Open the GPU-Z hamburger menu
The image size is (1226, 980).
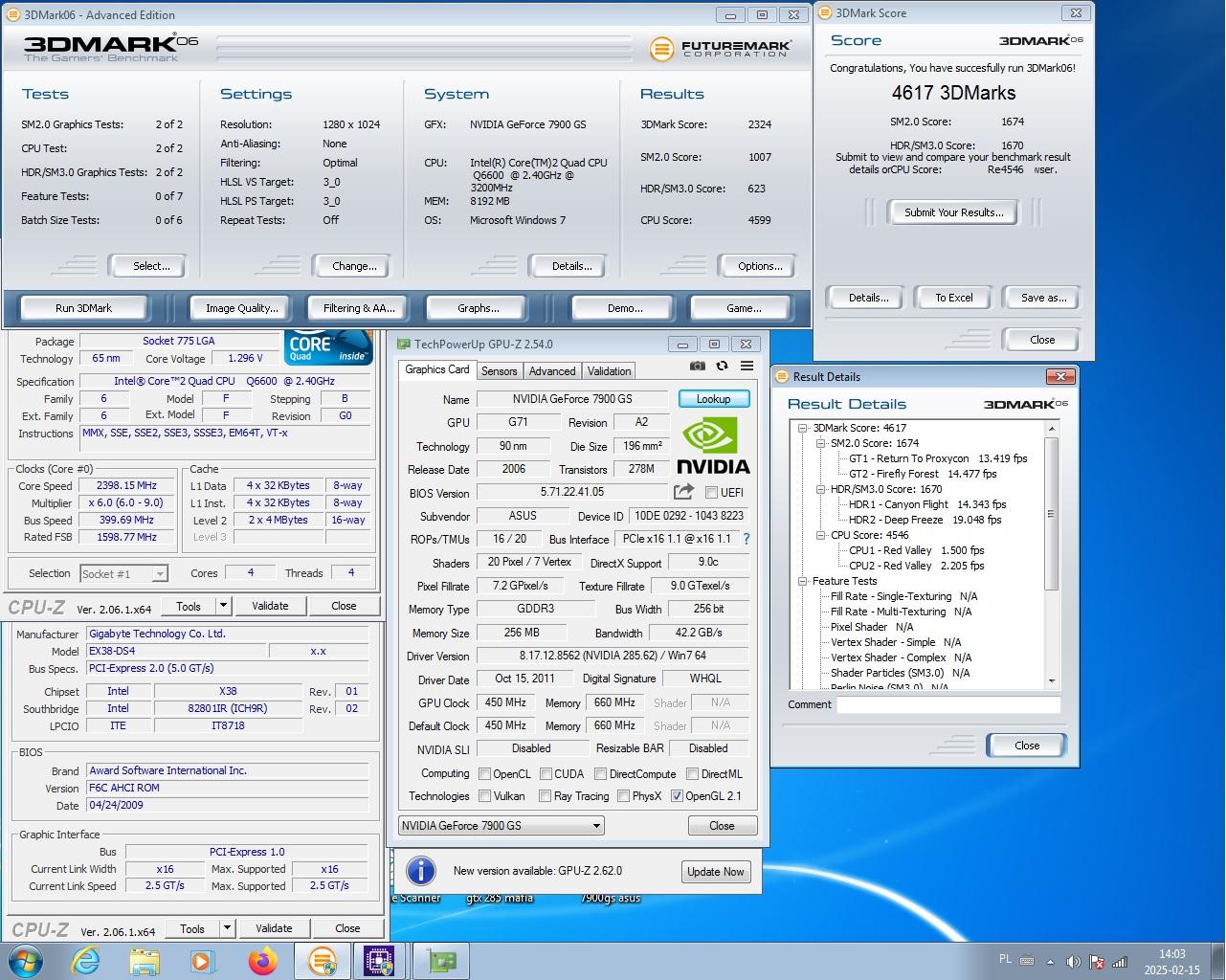tap(747, 367)
